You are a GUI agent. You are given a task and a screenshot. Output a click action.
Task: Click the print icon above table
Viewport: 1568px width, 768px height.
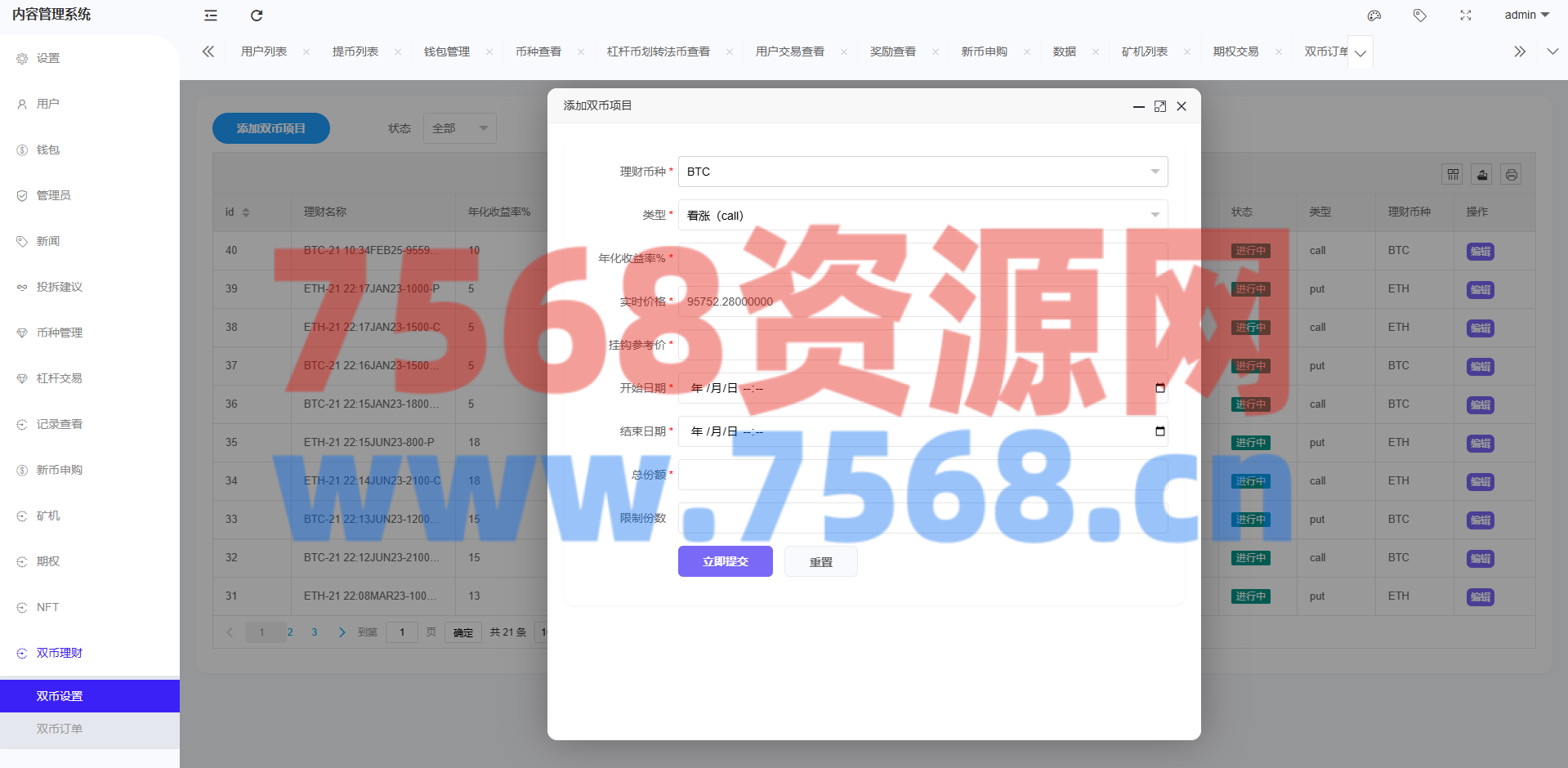point(1512,175)
